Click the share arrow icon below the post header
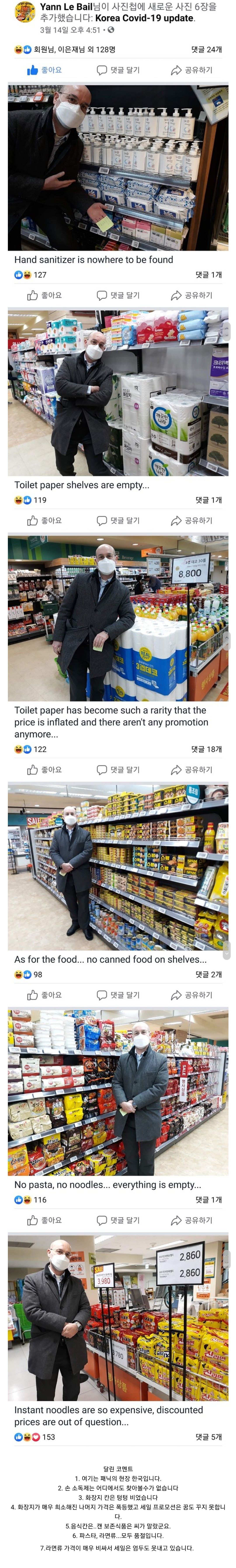The width and height of the screenshot is (236, 1568). click(176, 70)
